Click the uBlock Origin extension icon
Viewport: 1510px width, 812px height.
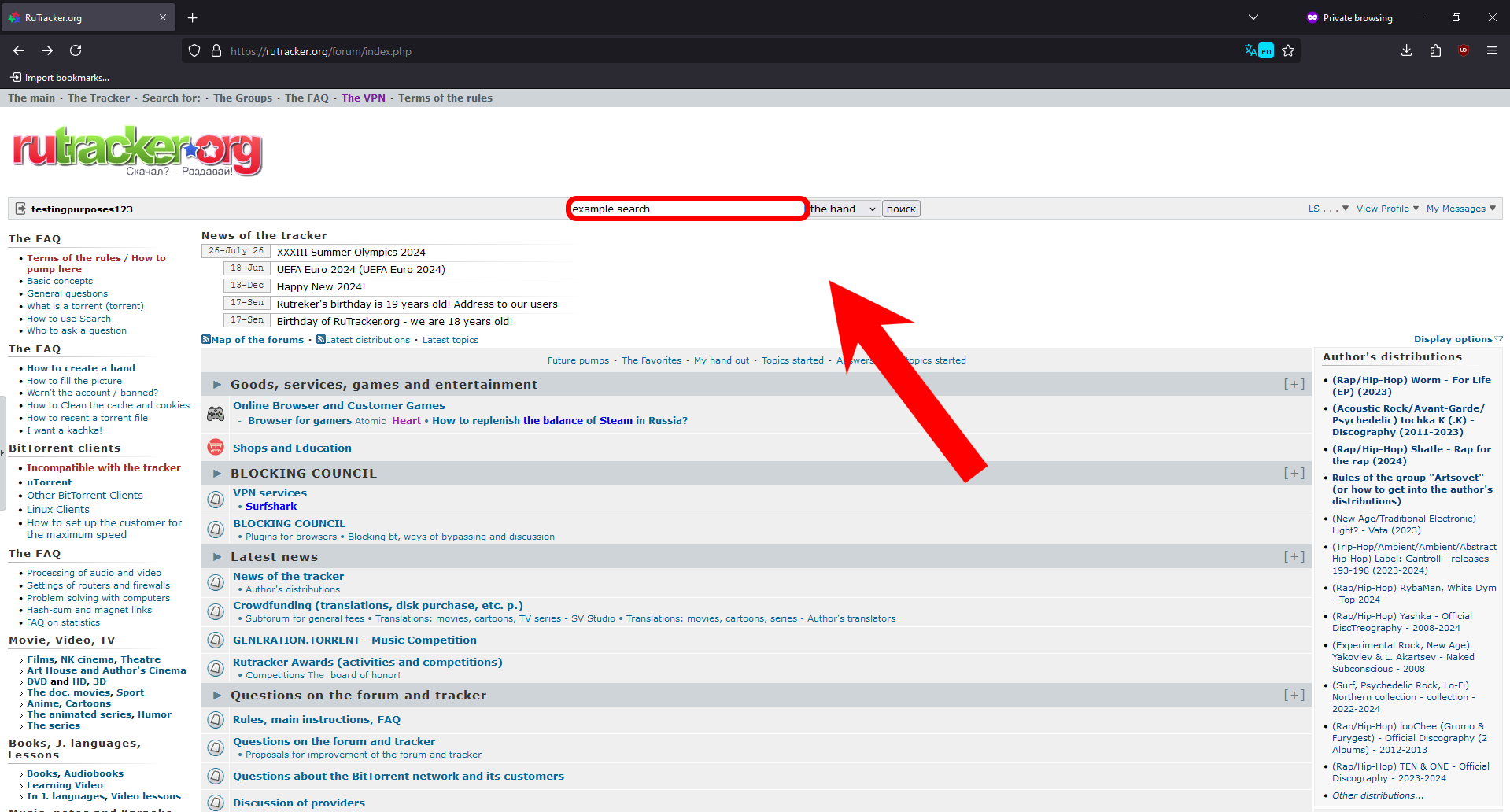tap(1464, 50)
